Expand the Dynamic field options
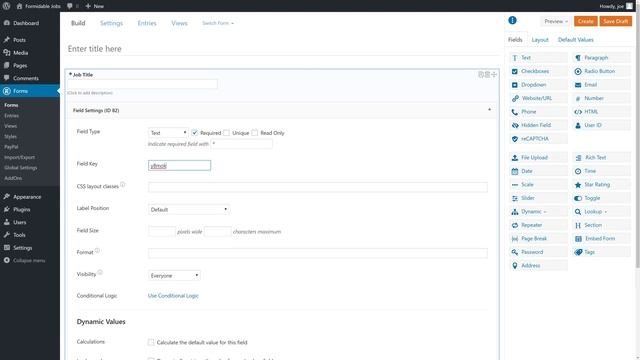 pos(538,211)
